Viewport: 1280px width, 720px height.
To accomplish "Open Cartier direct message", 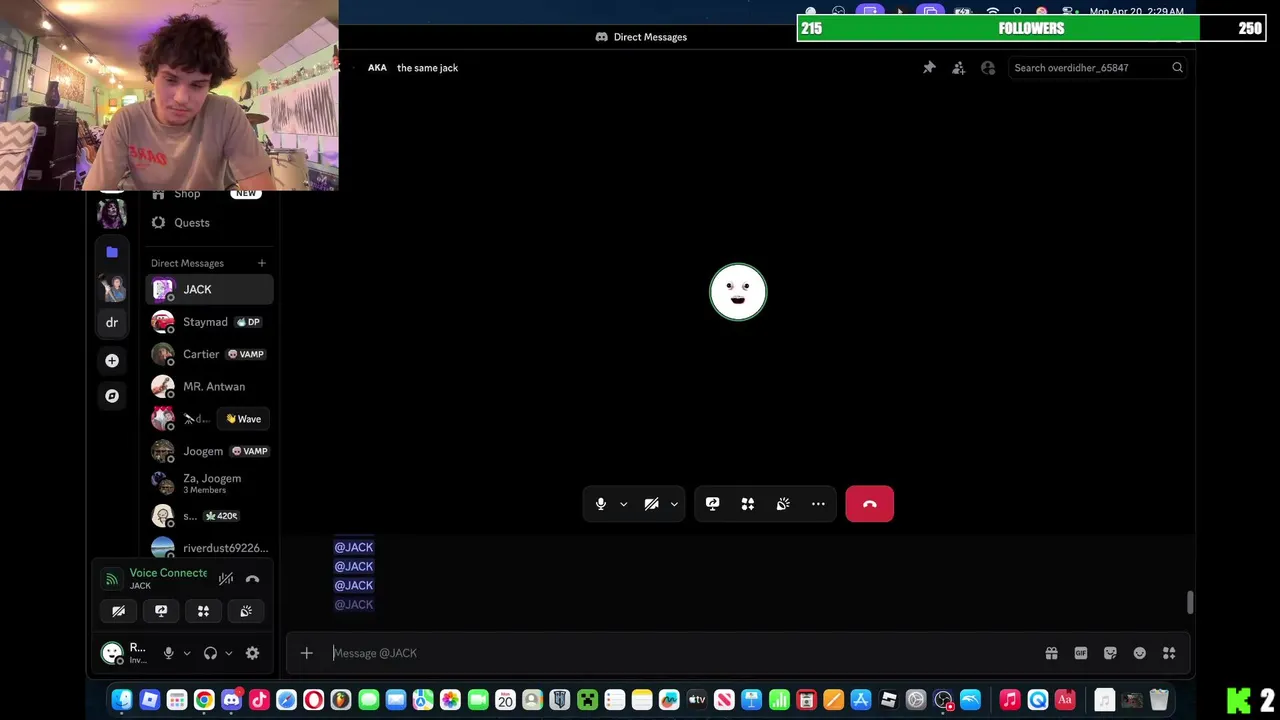I will pos(210,354).
